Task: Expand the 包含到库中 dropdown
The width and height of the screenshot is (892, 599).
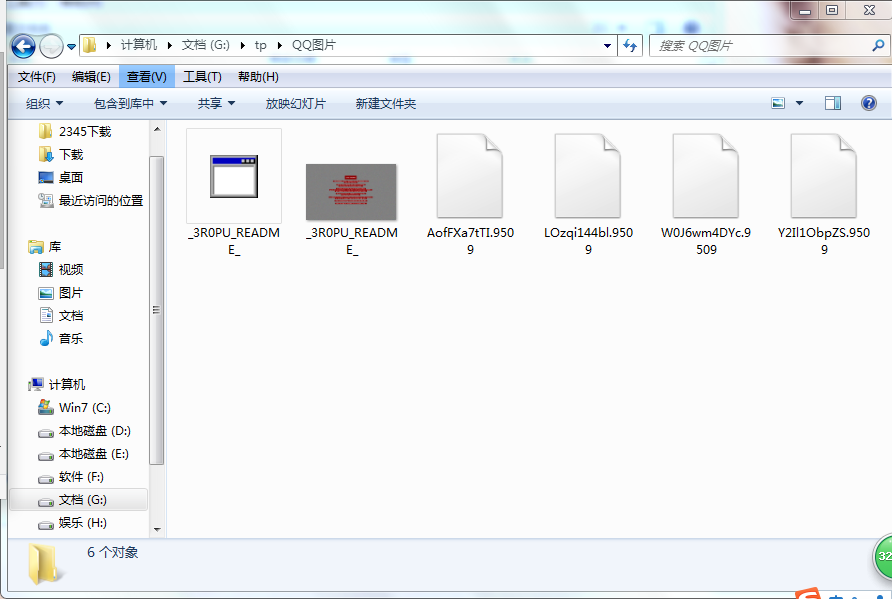Action: (x=130, y=104)
